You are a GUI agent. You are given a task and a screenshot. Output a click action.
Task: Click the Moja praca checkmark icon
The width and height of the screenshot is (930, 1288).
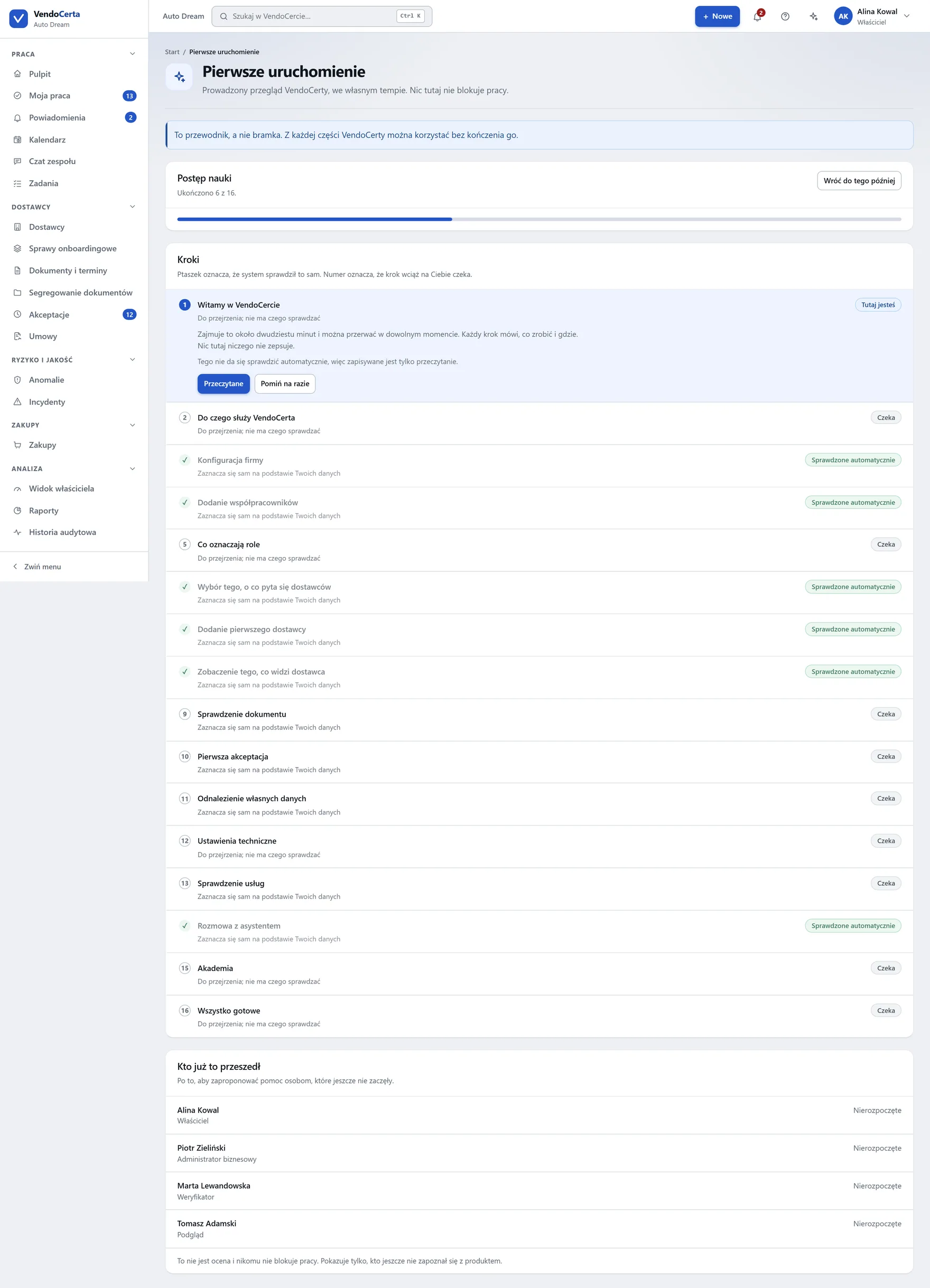pos(17,96)
